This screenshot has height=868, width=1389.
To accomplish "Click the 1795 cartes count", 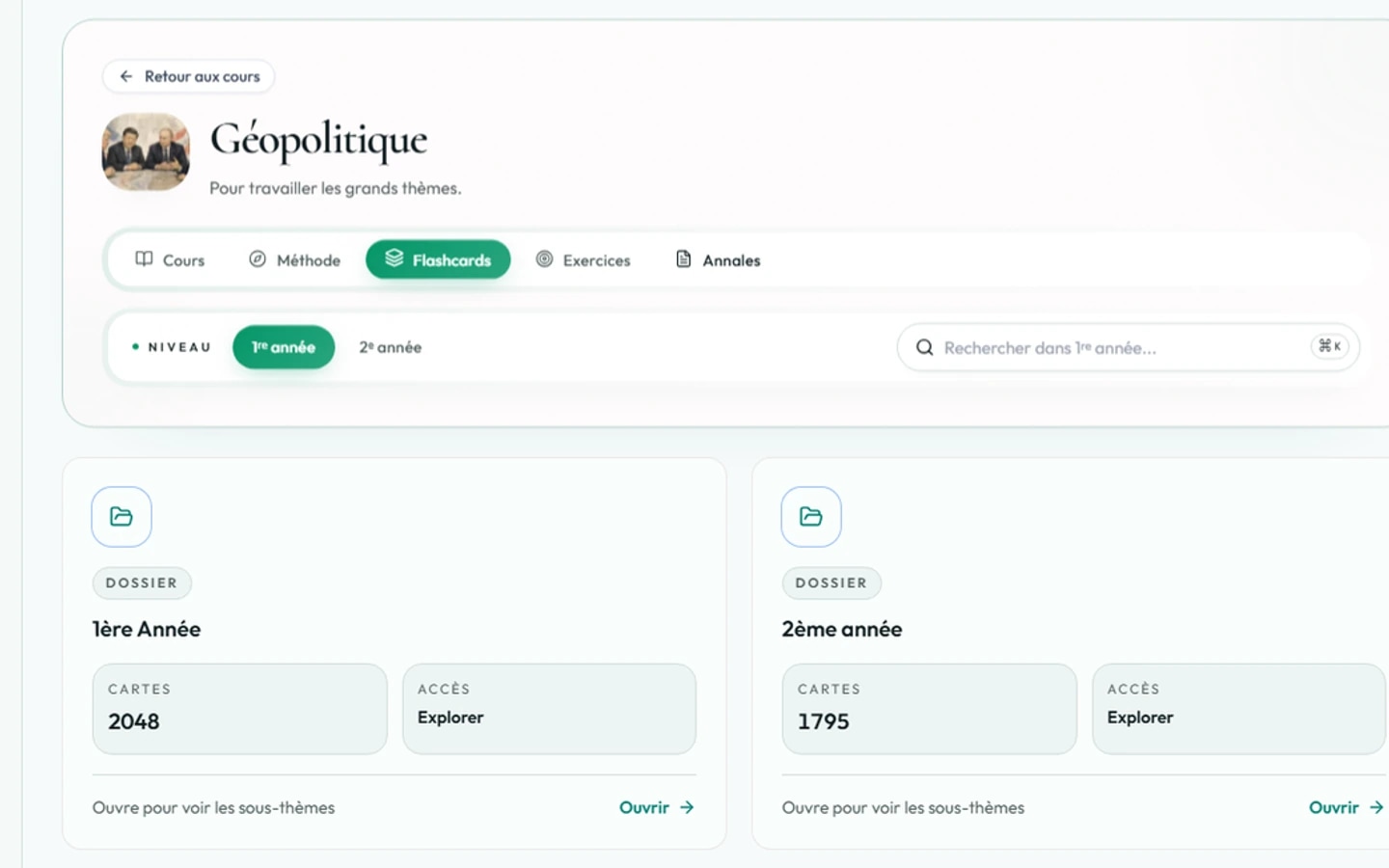I will pos(824,721).
